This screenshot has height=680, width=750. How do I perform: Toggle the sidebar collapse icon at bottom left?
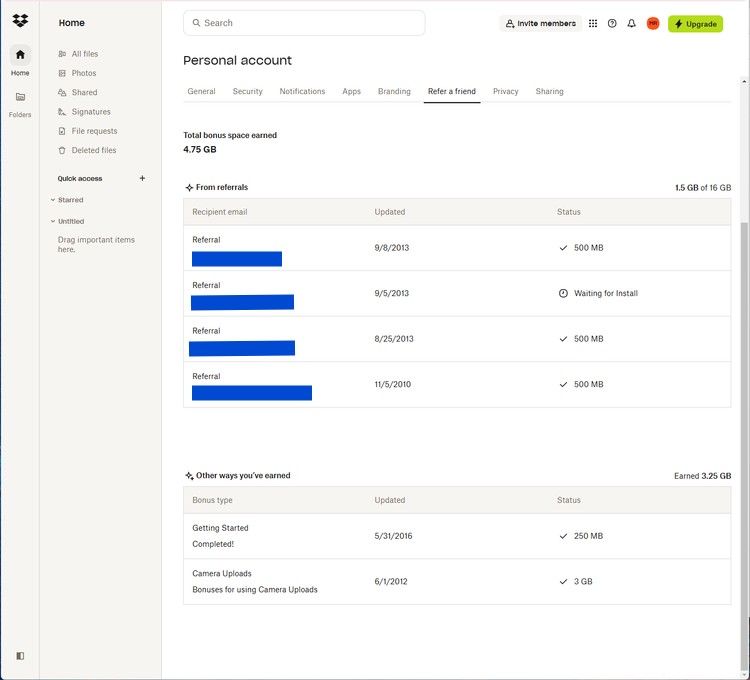(x=20, y=656)
